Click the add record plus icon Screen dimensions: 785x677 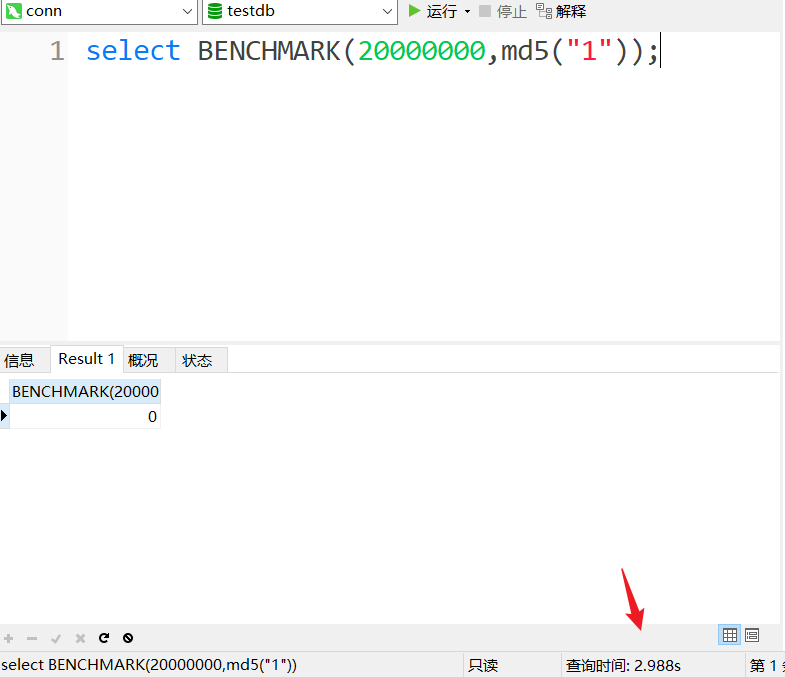pyautogui.click(x=9, y=638)
